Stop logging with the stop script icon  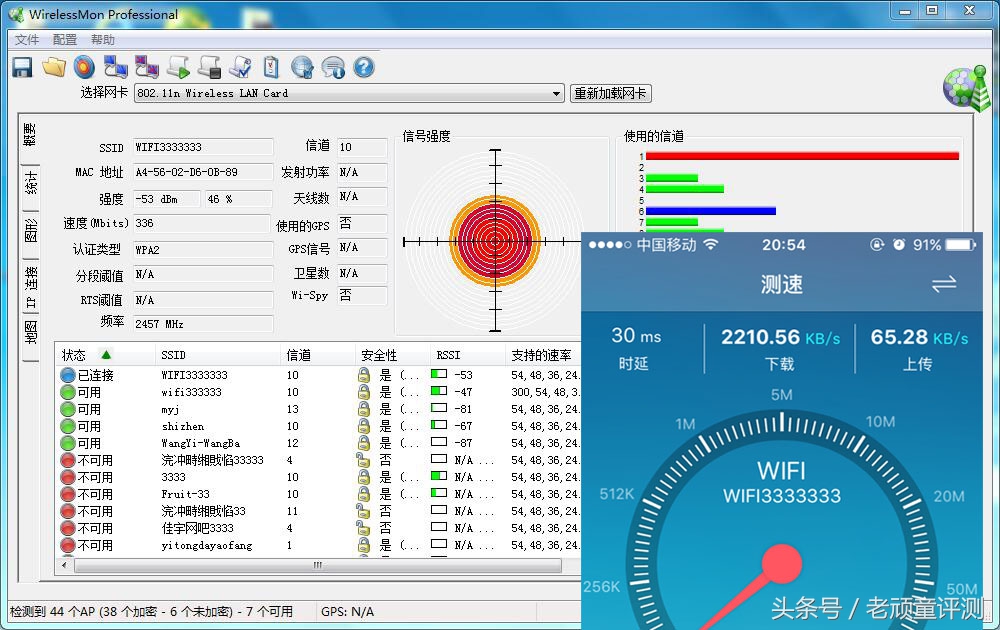click(209, 67)
